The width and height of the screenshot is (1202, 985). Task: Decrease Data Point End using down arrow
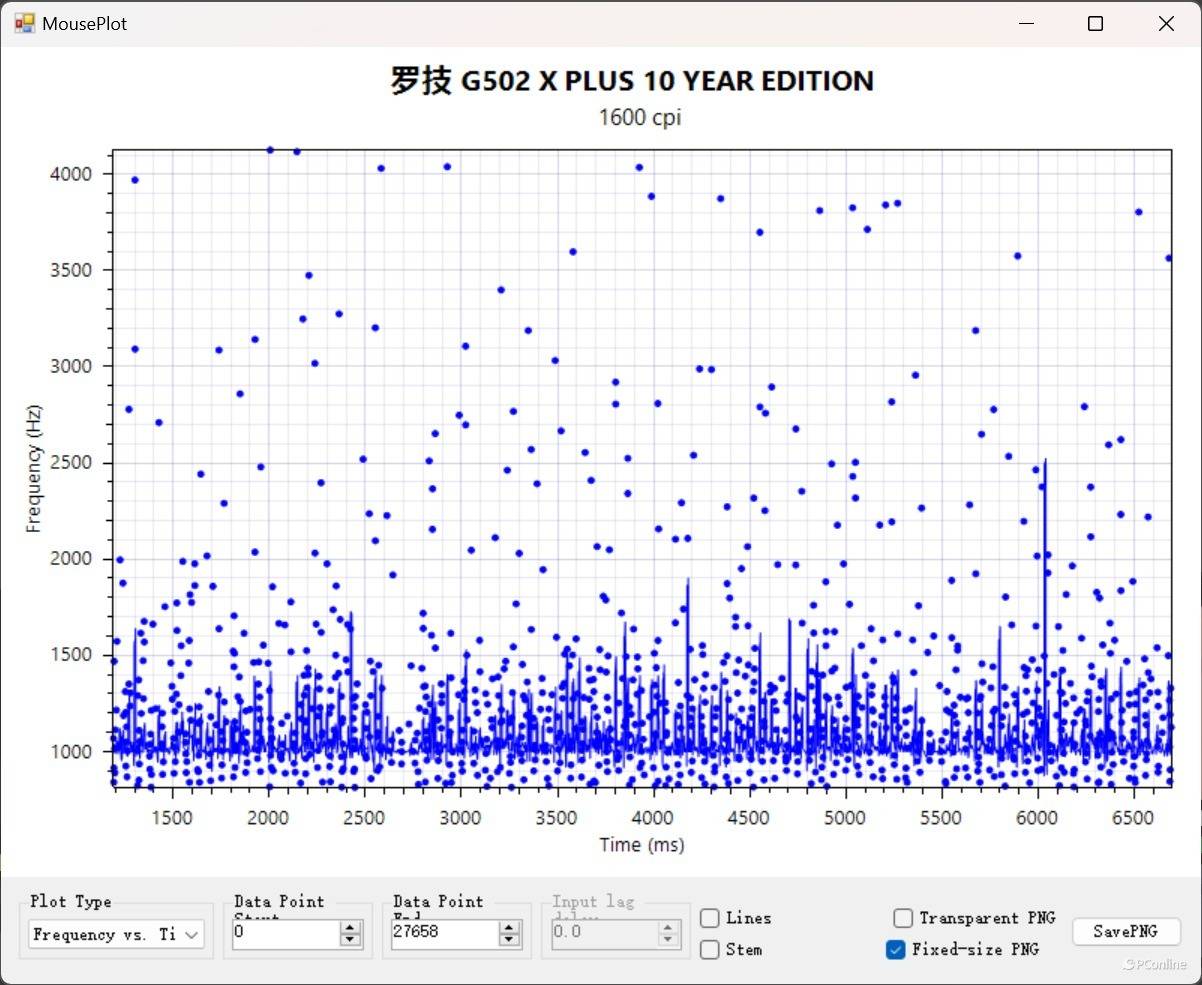pos(510,940)
